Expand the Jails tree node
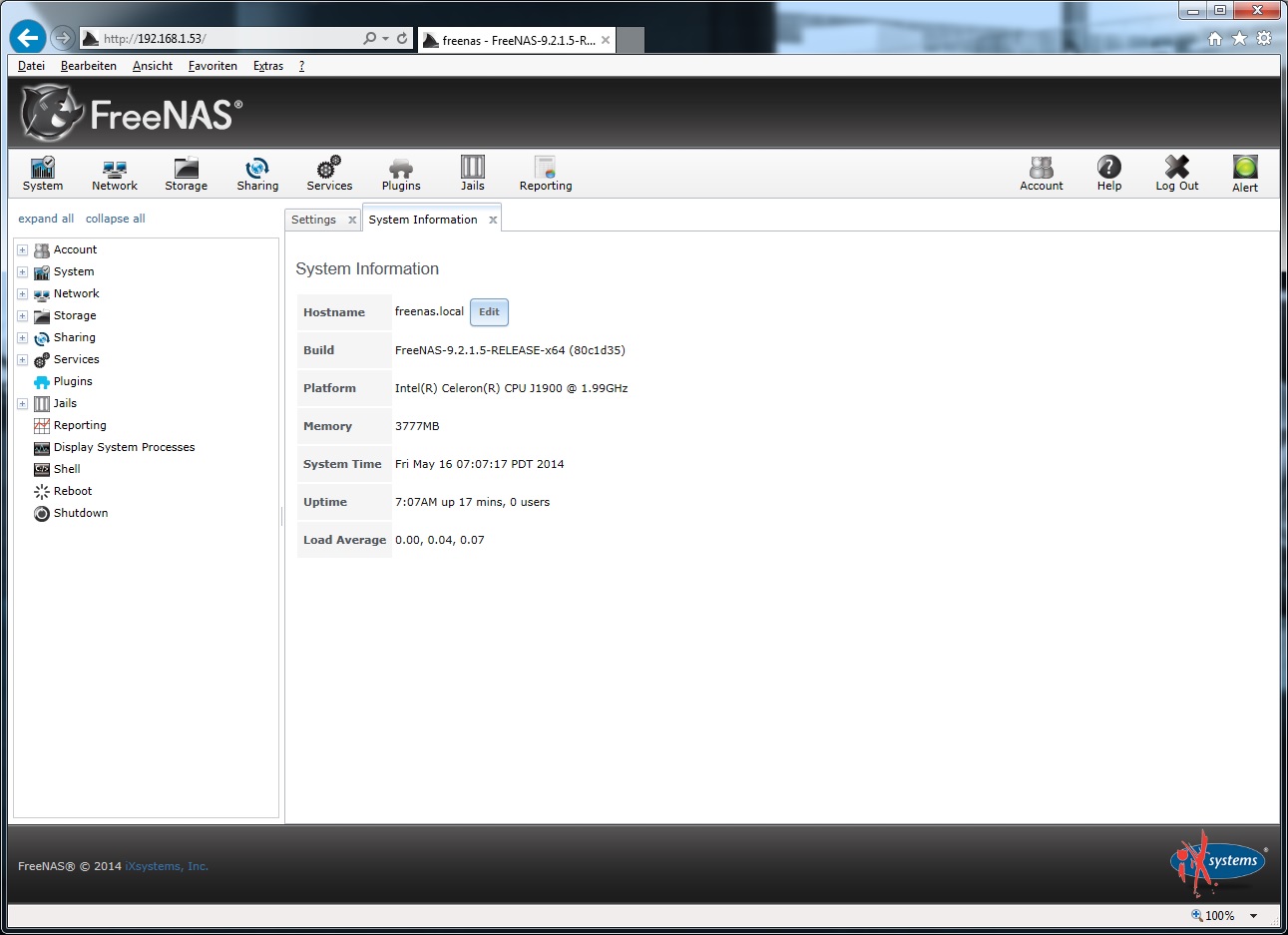This screenshot has width=1288, height=935. click(x=22, y=404)
